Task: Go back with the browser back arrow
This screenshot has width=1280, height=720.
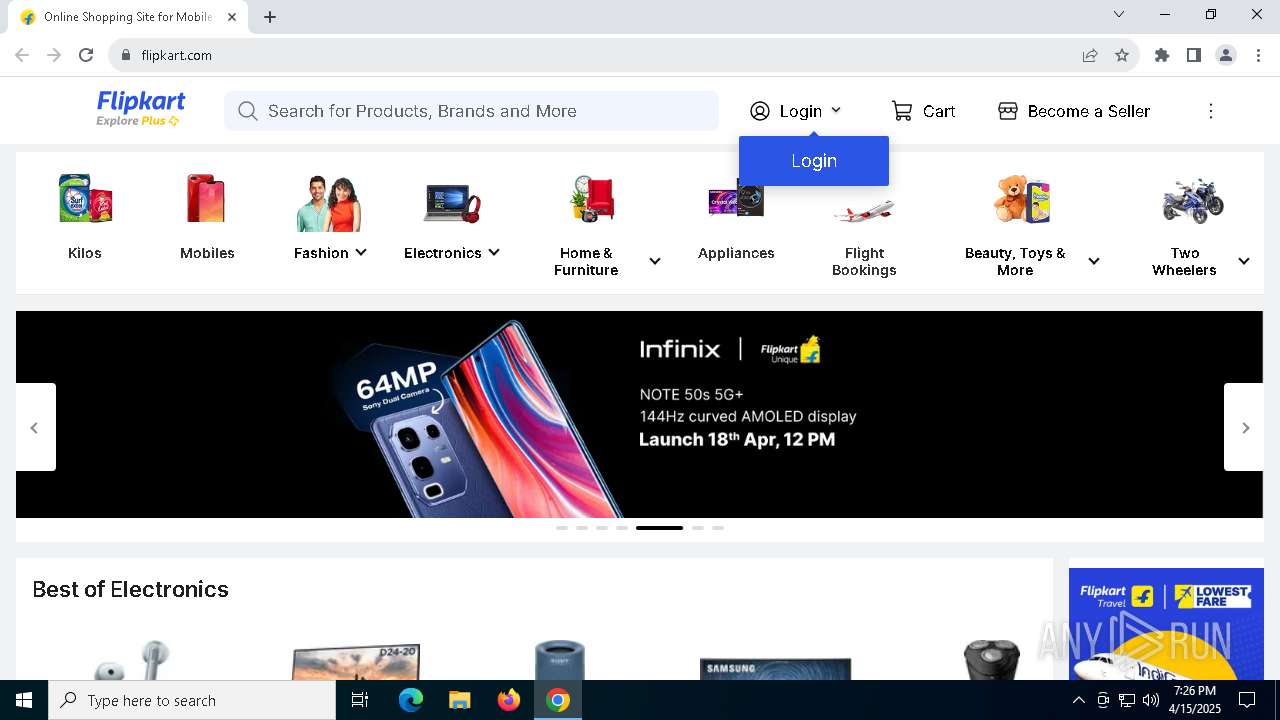Action: (x=22, y=55)
